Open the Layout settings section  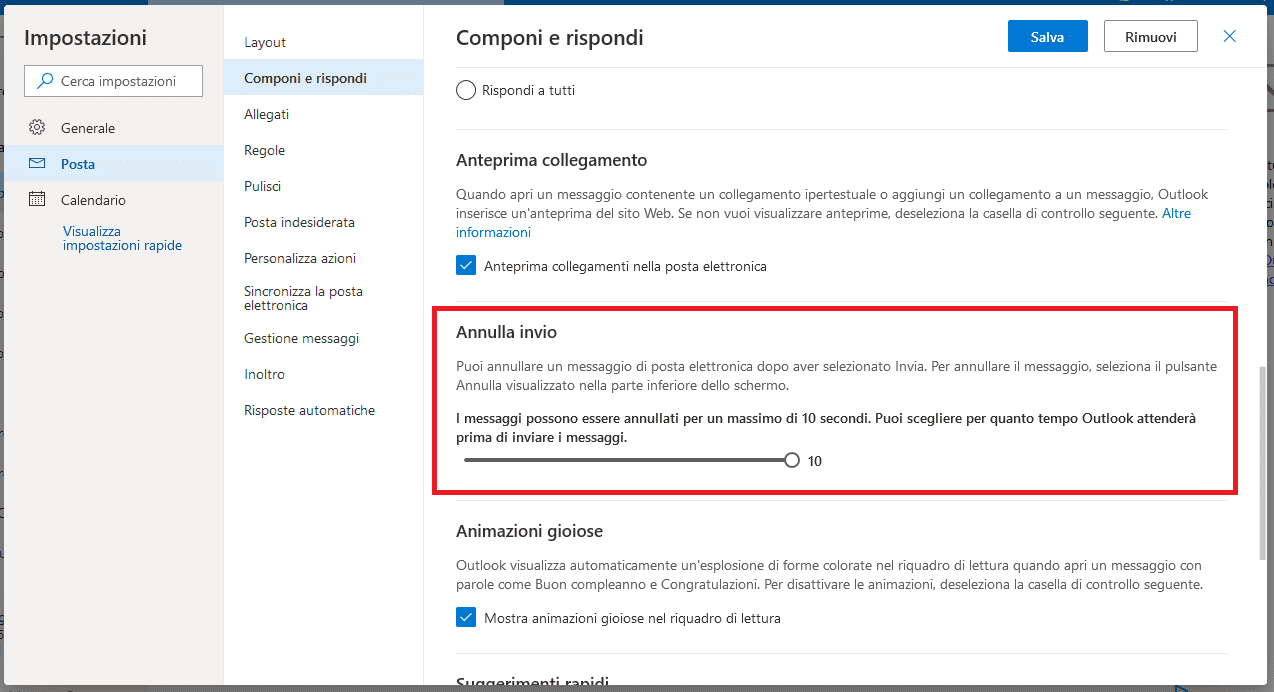[x=265, y=42]
